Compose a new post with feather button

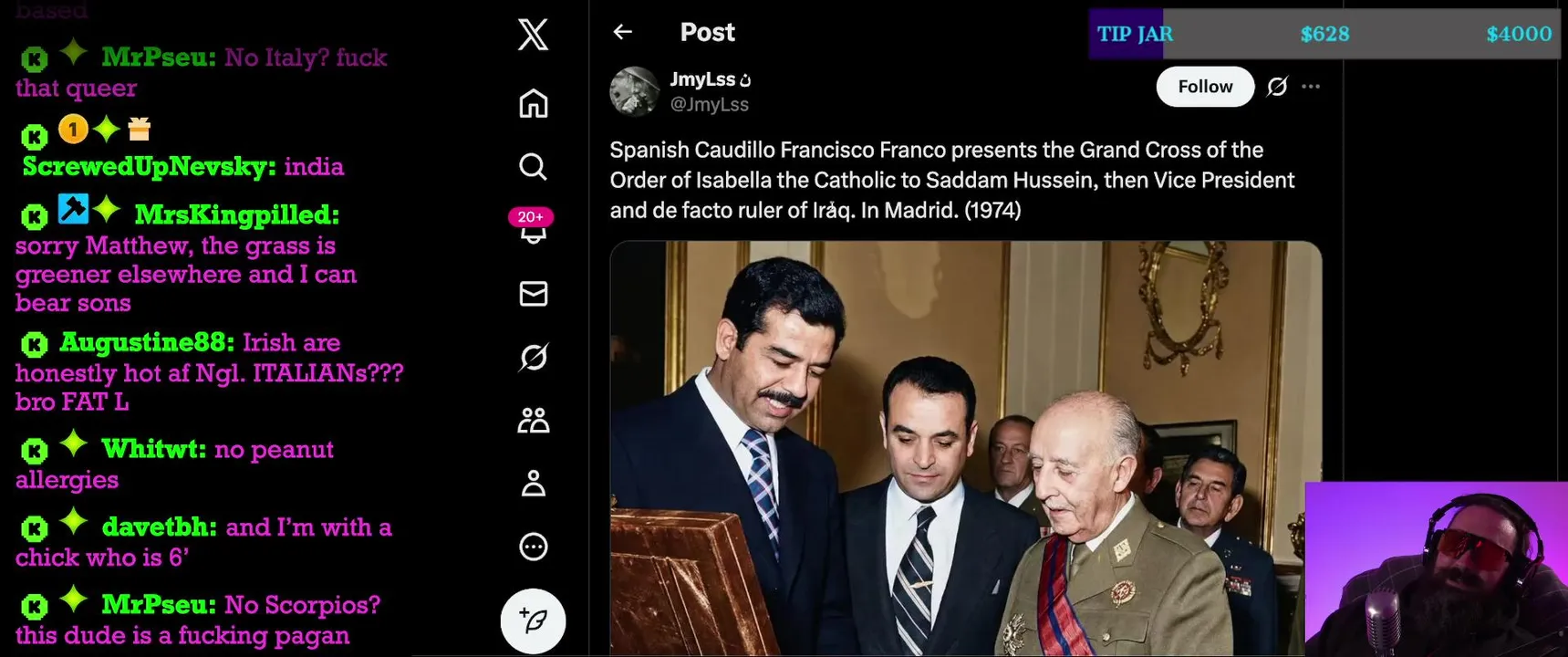(534, 620)
